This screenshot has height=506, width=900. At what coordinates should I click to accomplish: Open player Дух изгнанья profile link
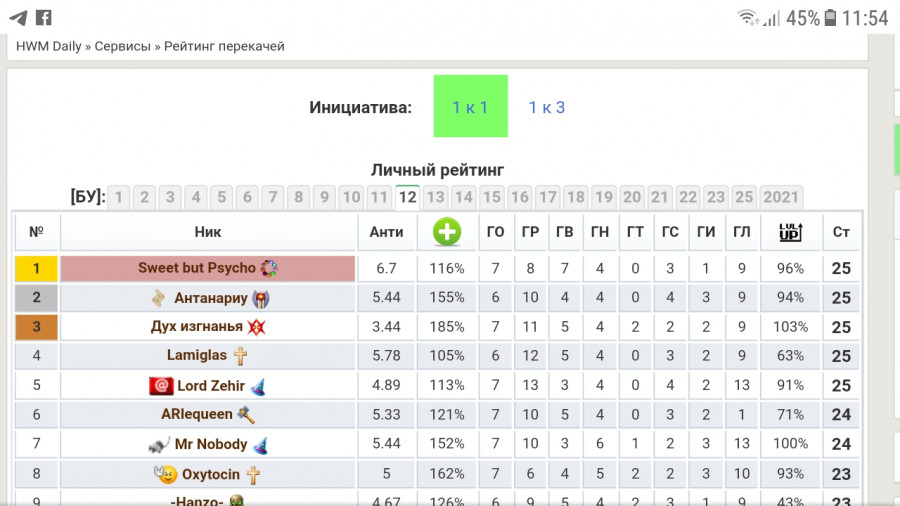(197, 326)
